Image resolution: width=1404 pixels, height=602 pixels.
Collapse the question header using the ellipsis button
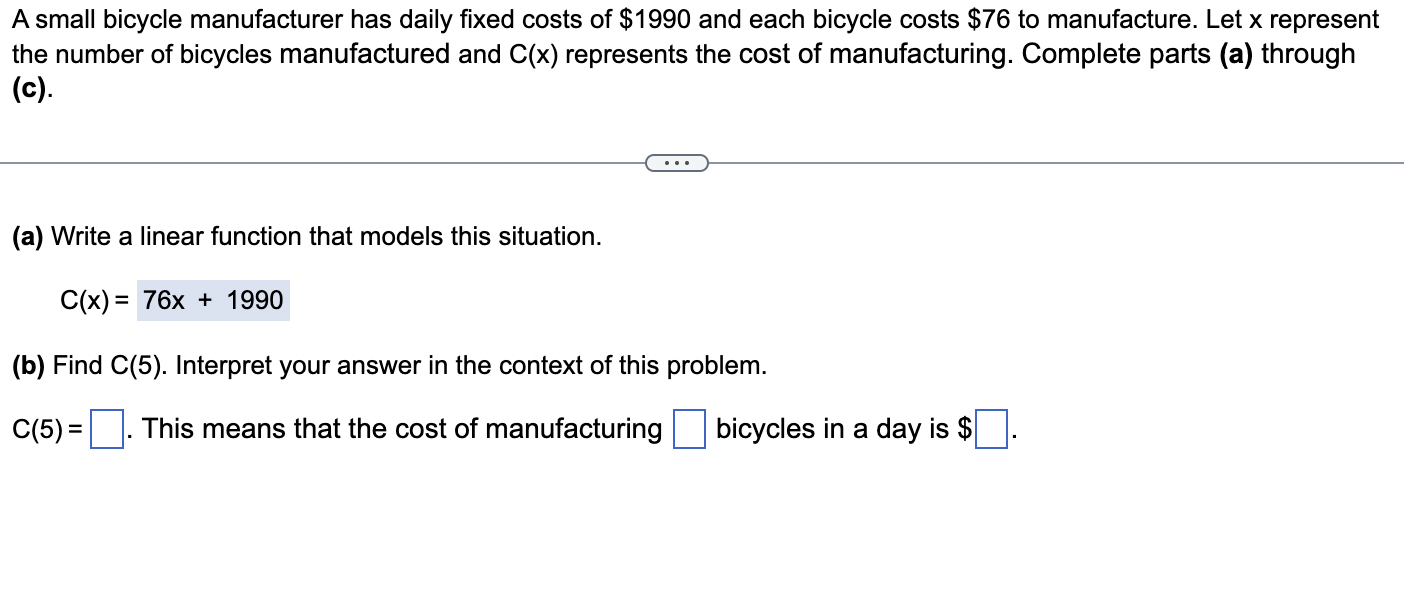click(676, 162)
